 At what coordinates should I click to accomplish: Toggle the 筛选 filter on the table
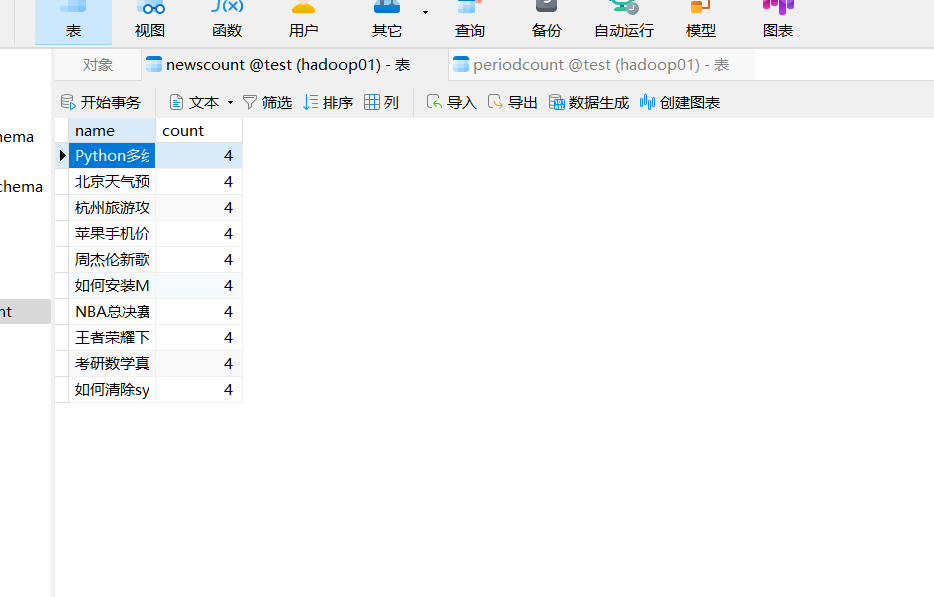pyautogui.click(x=266, y=101)
